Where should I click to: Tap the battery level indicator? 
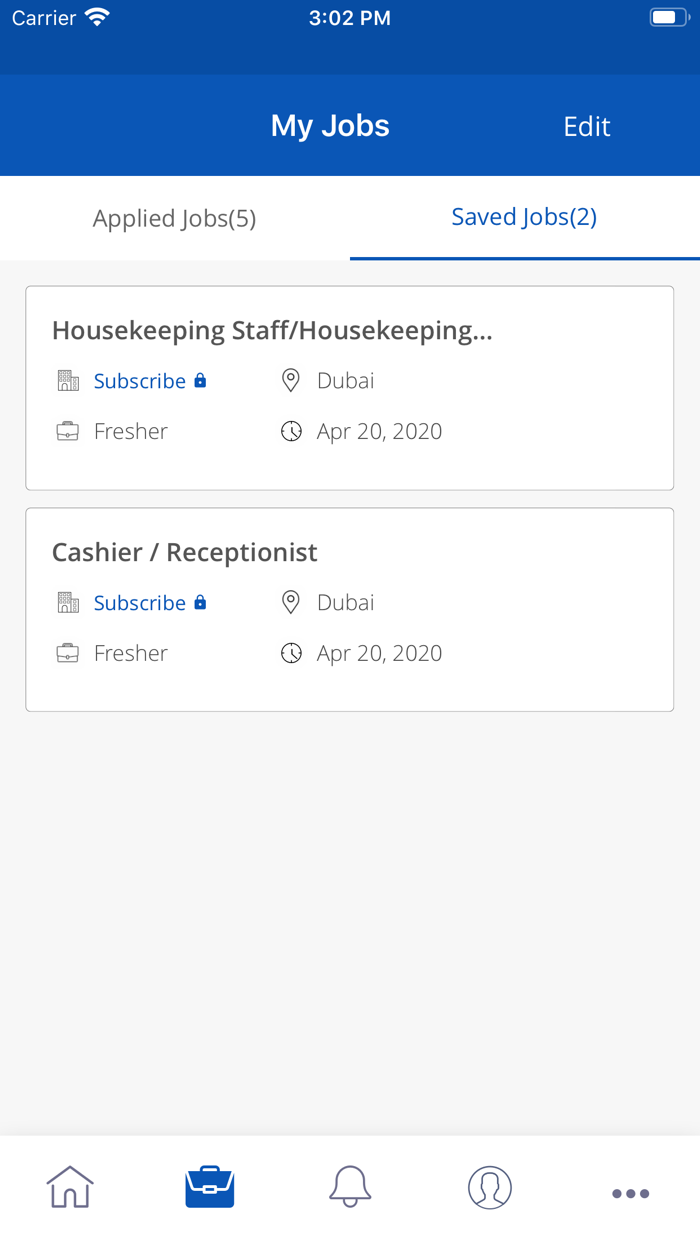tap(668, 15)
